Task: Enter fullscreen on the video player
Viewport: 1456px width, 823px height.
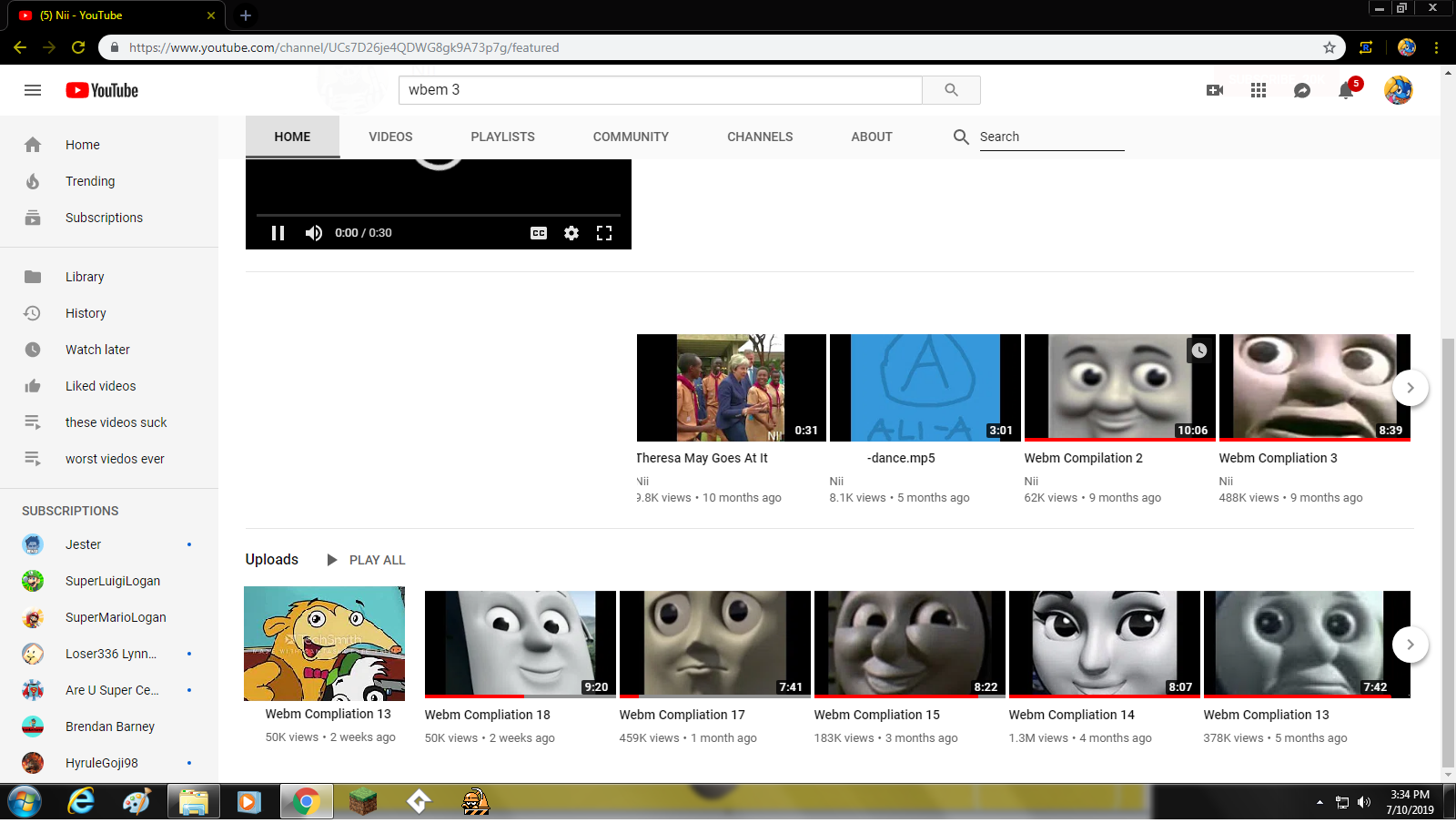Action: tap(604, 233)
